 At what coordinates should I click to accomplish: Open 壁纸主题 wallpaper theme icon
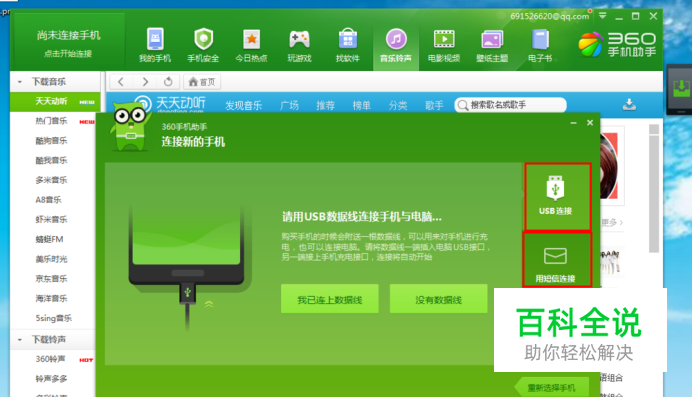[x=492, y=45]
